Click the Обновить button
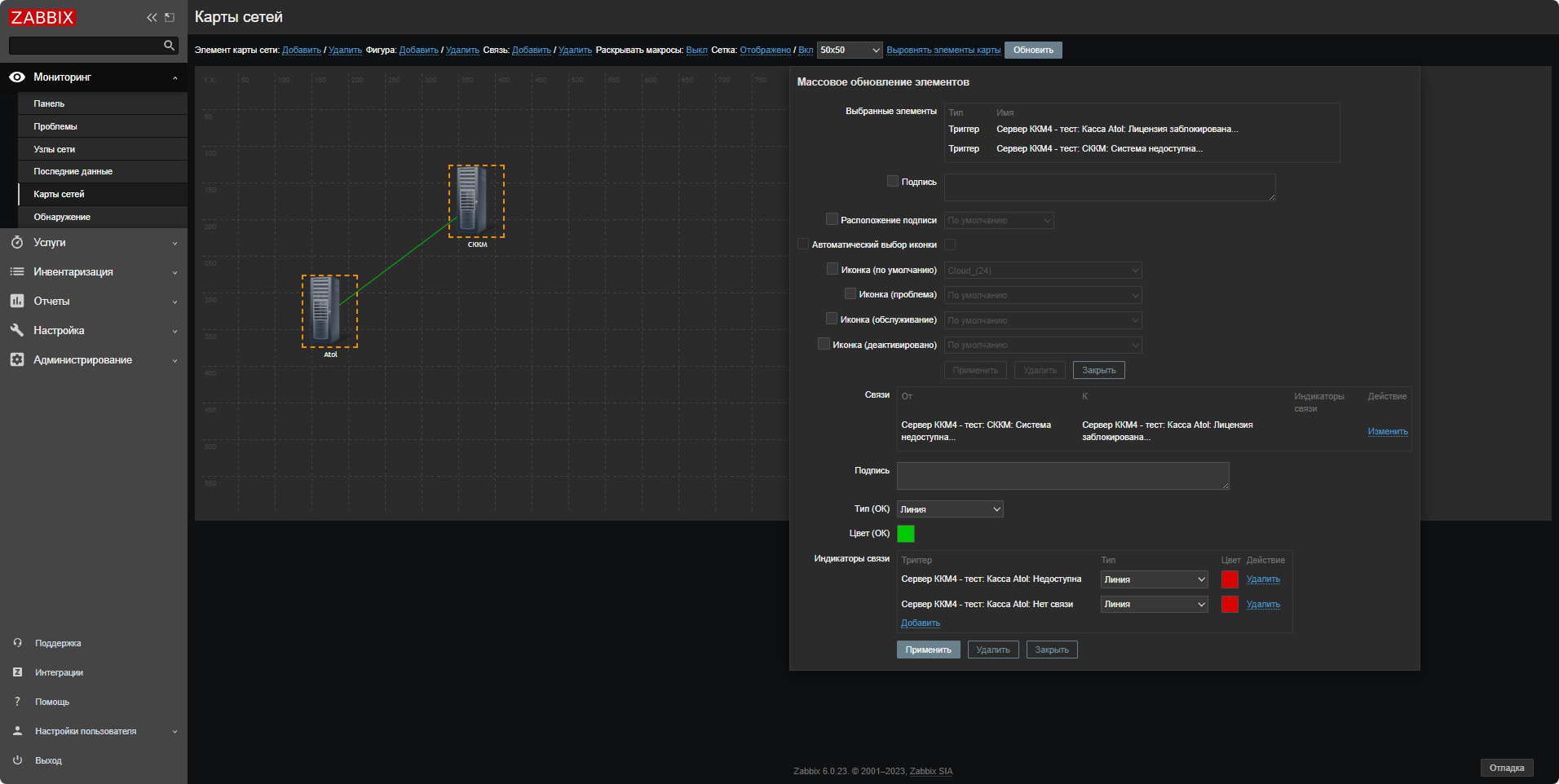Image resolution: width=1559 pixels, height=784 pixels. point(1033,51)
